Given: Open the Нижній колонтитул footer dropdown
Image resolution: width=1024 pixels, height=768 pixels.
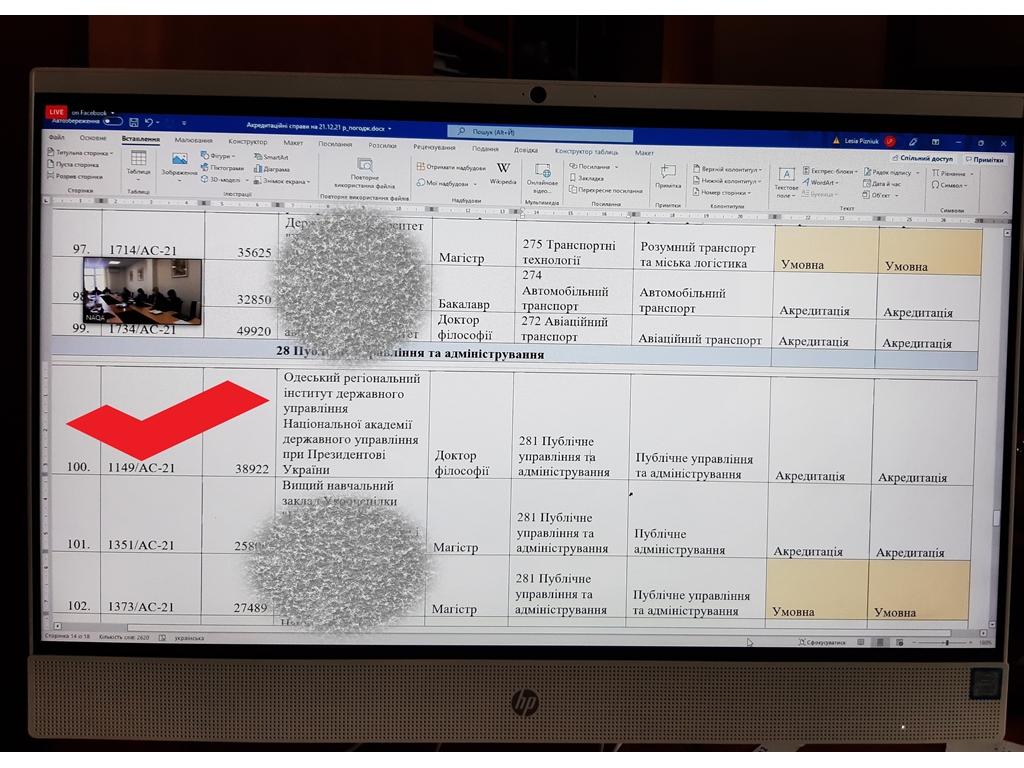Looking at the screenshot, I should pos(727,181).
